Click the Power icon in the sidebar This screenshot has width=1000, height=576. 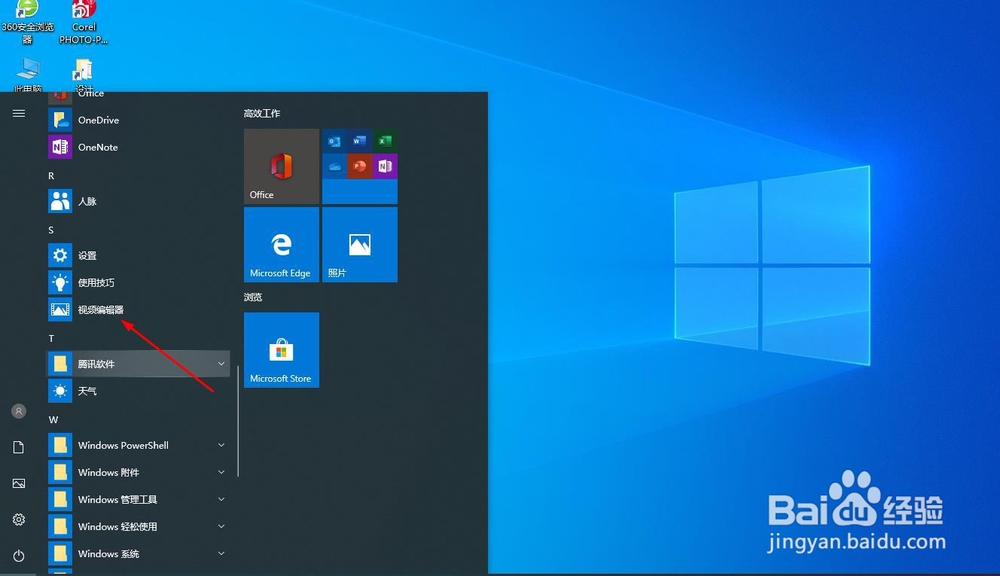tap(18, 556)
